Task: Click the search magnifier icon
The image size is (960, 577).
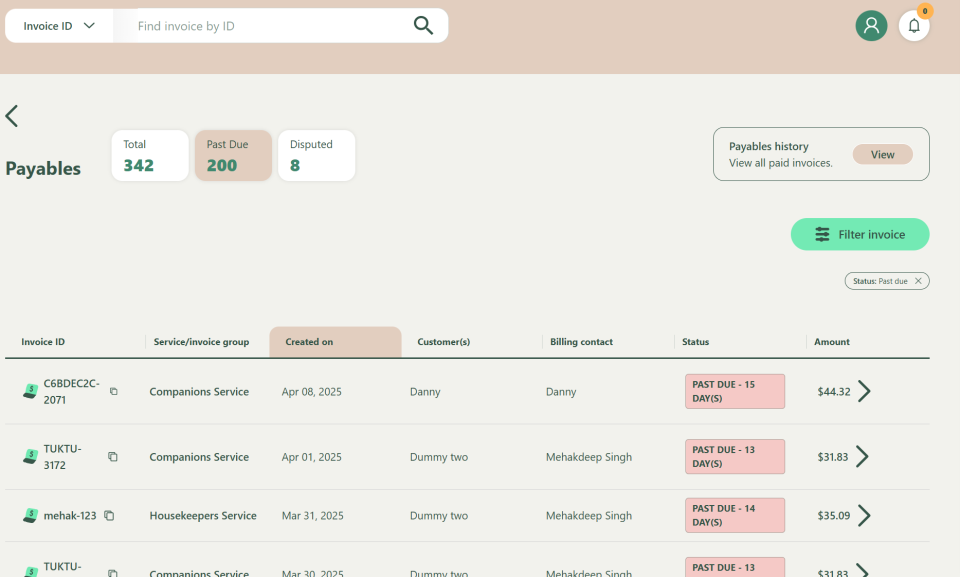Action: 423,26
